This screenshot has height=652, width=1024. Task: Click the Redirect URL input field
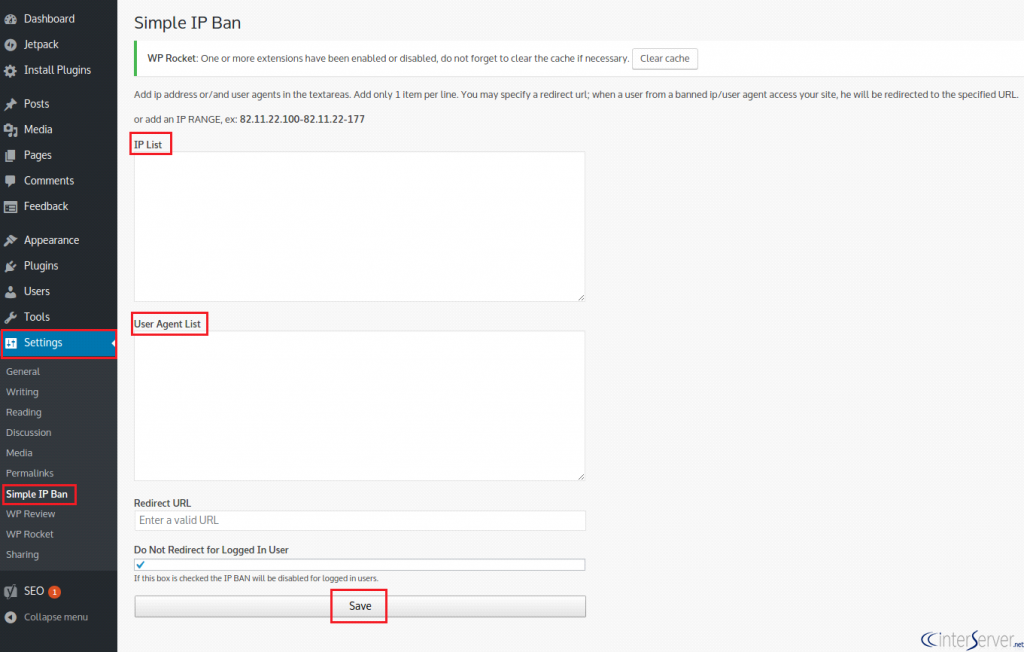[359, 521]
